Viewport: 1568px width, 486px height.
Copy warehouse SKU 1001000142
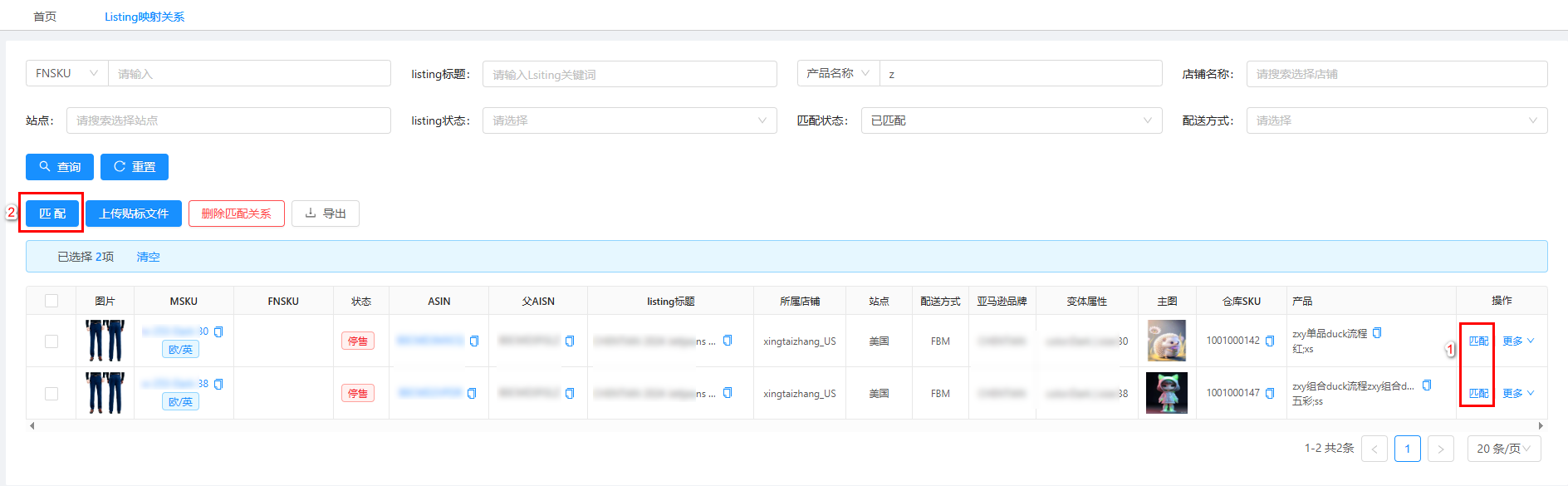coord(1270,341)
